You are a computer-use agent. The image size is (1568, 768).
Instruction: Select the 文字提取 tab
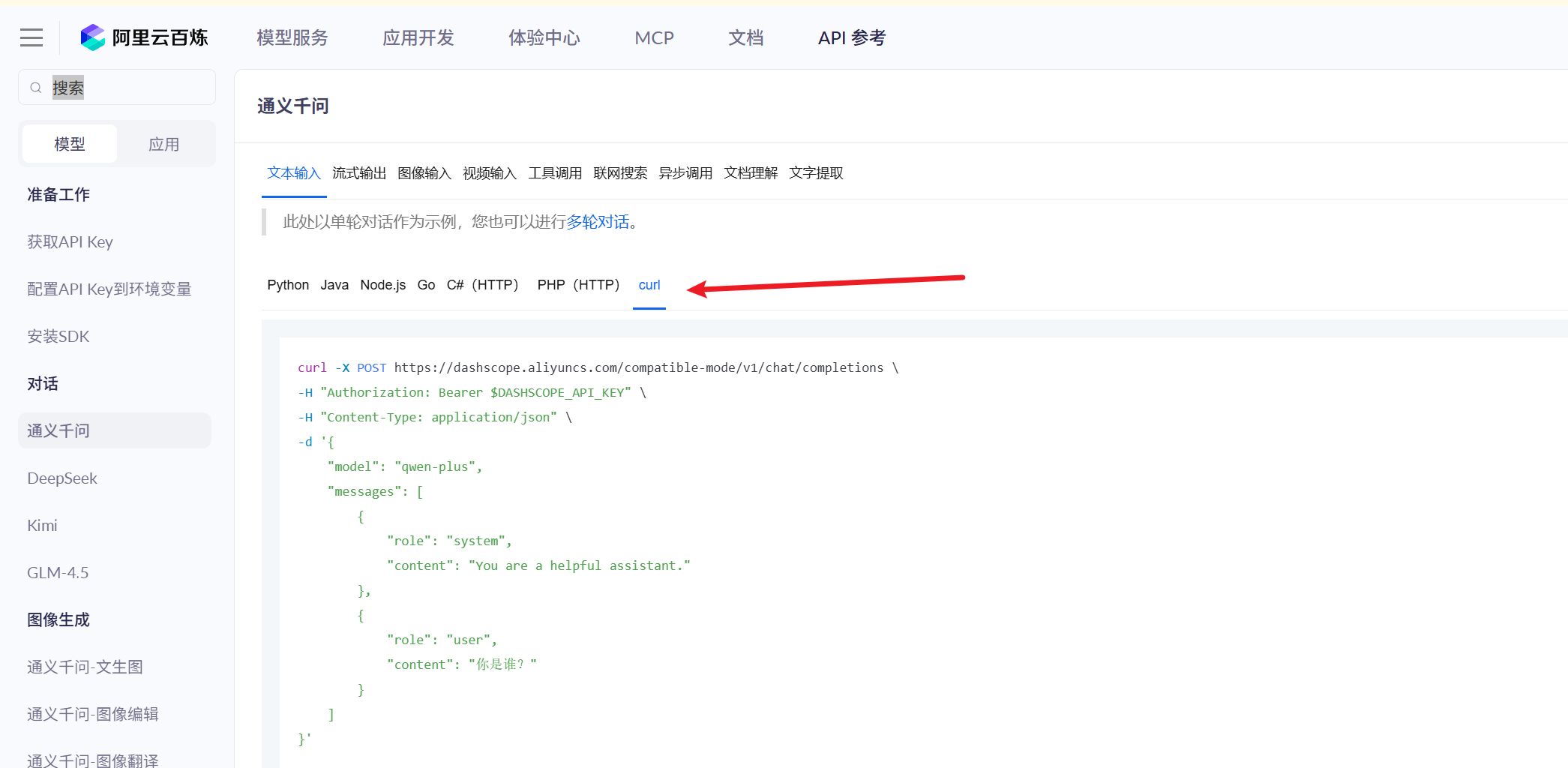pos(816,173)
